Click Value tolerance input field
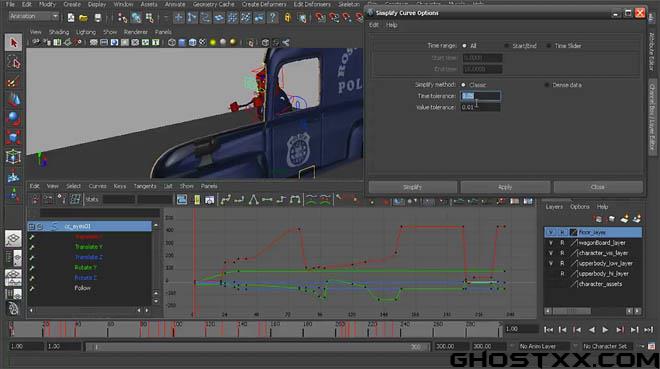 [481, 107]
